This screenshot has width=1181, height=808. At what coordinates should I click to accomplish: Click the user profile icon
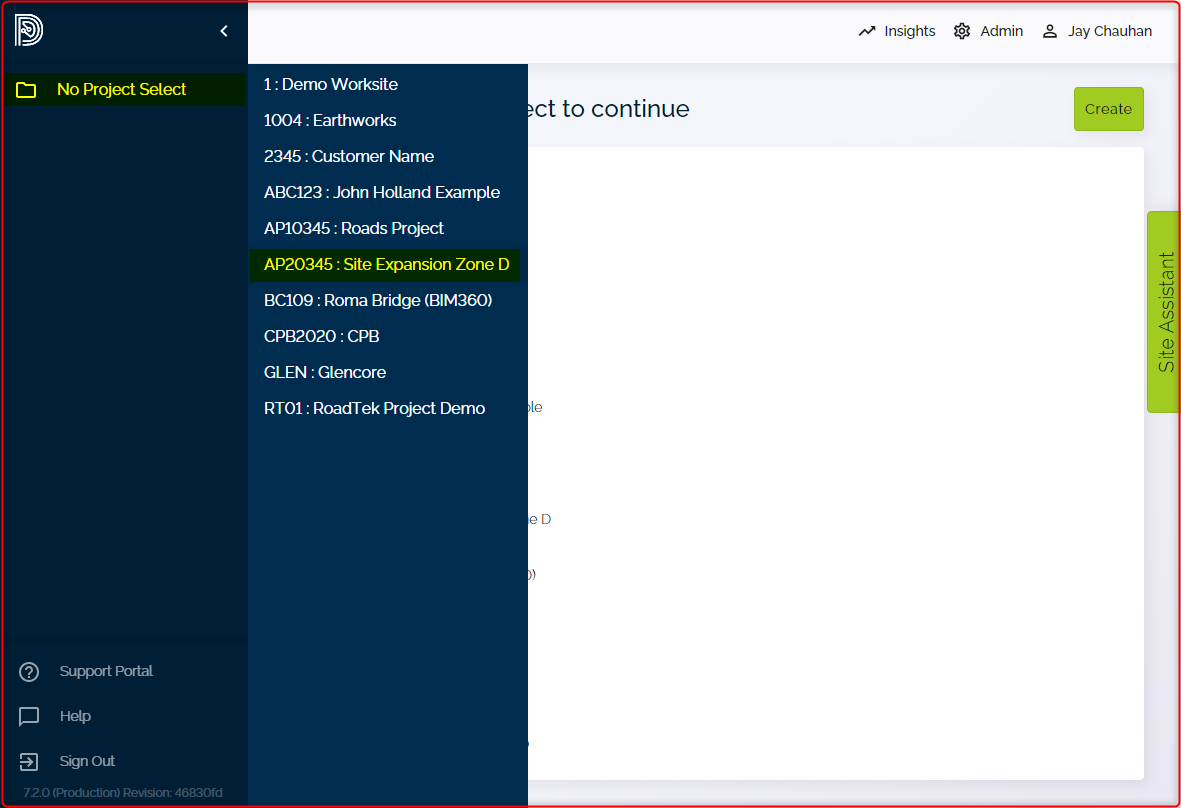(1050, 31)
